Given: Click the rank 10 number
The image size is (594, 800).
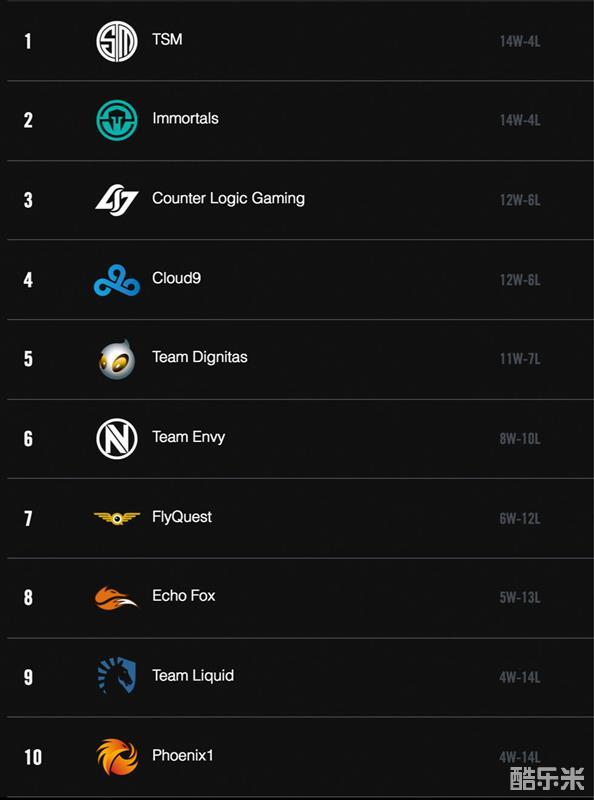Looking at the screenshot, I should pyautogui.click(x=33, y=757).
